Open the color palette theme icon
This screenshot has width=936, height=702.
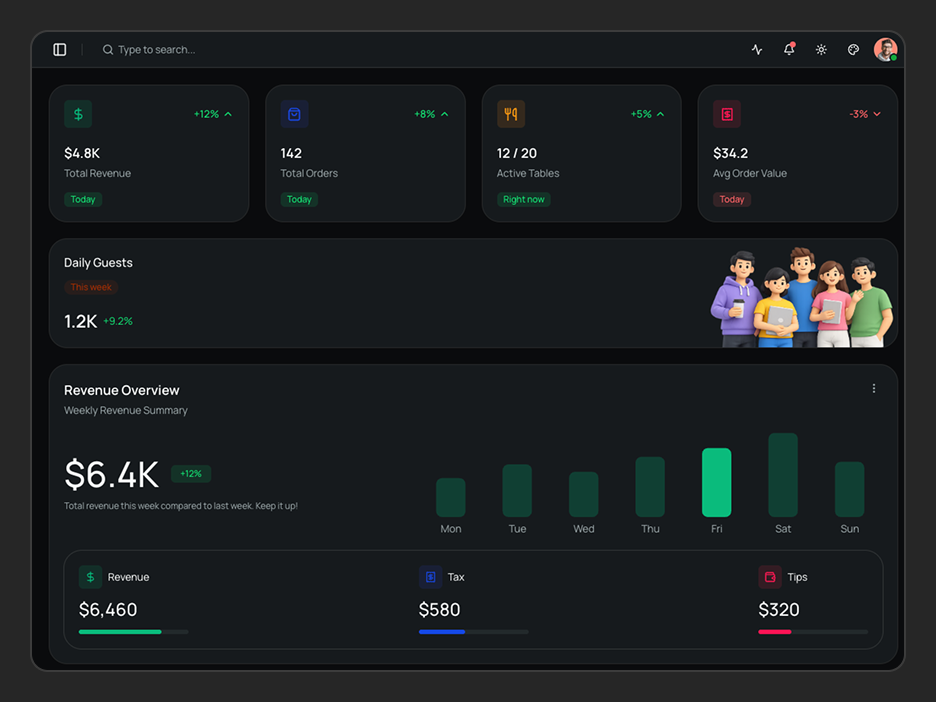[x=854, y=50]
